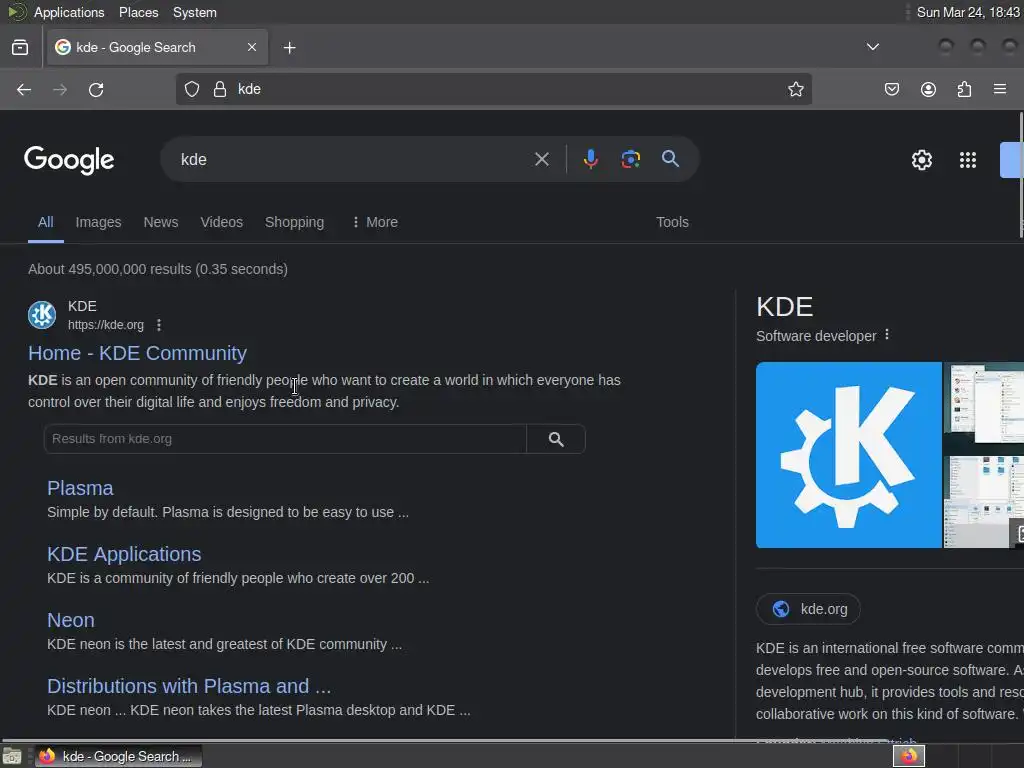This screenshot has height=768, width=1024.
Task: Click the site security padlock icon
Action: 220,89
